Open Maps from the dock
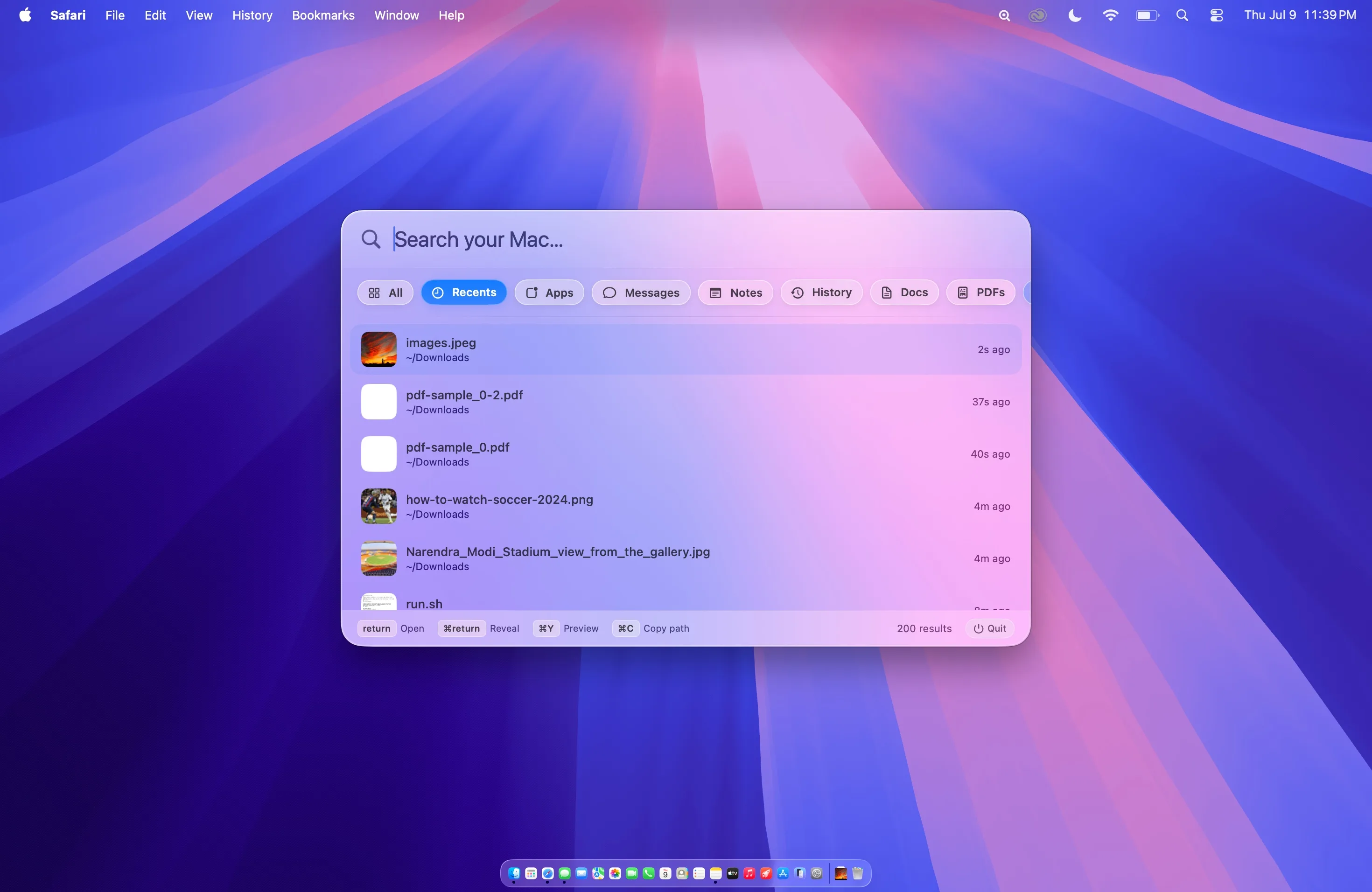 click(598, 873)
